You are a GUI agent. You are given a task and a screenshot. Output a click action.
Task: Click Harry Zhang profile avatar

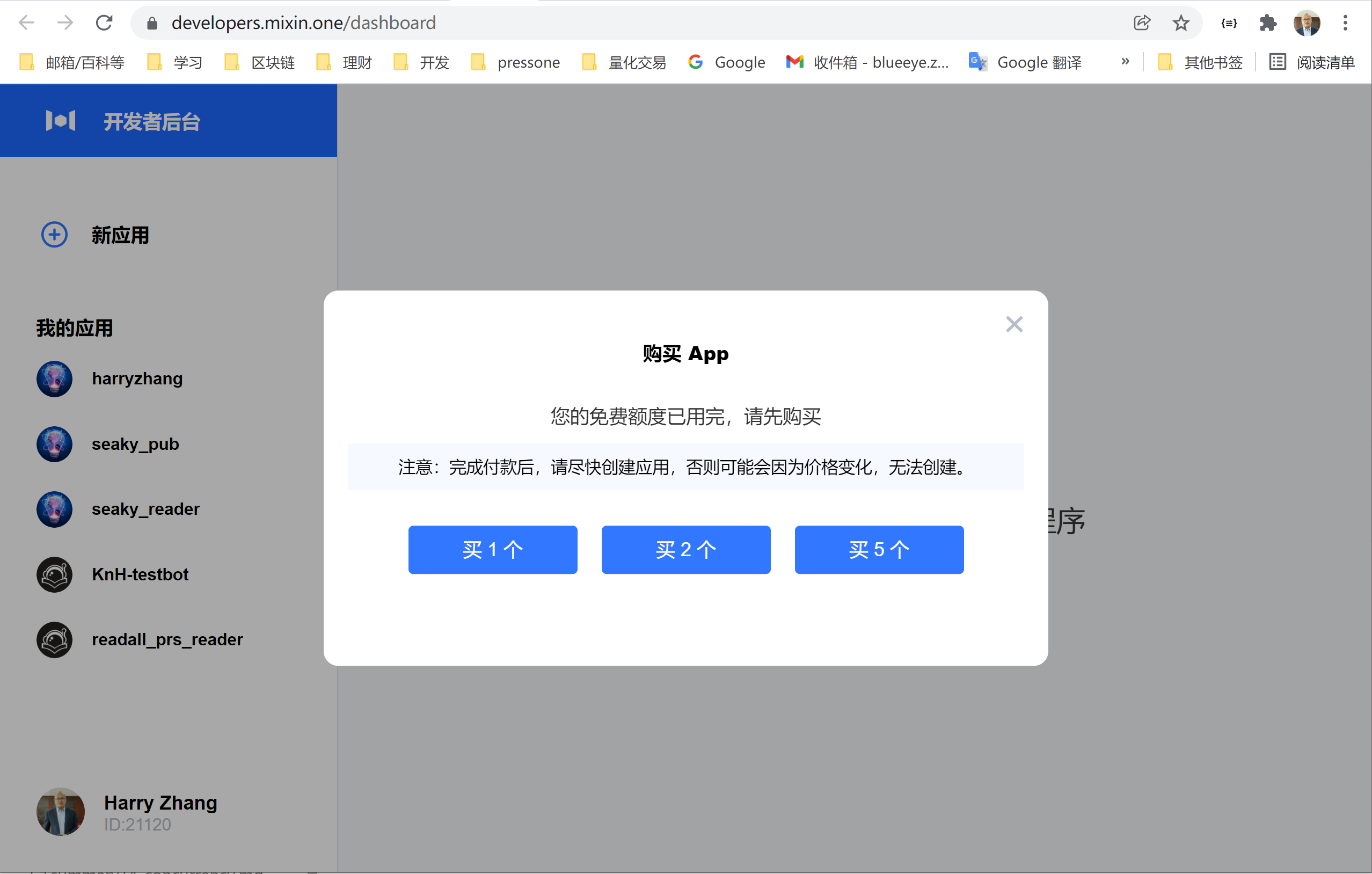(61, 811)
